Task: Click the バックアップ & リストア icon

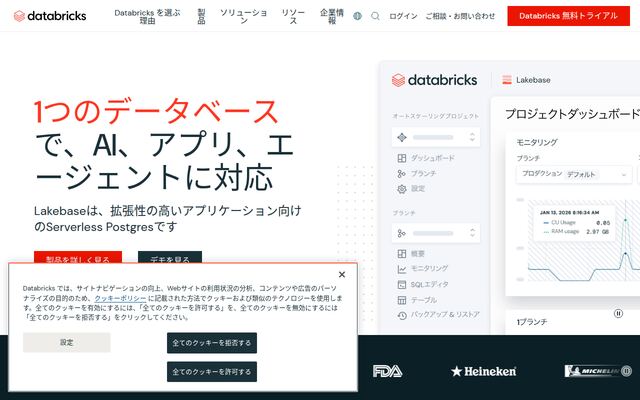Action: point(402,315)
